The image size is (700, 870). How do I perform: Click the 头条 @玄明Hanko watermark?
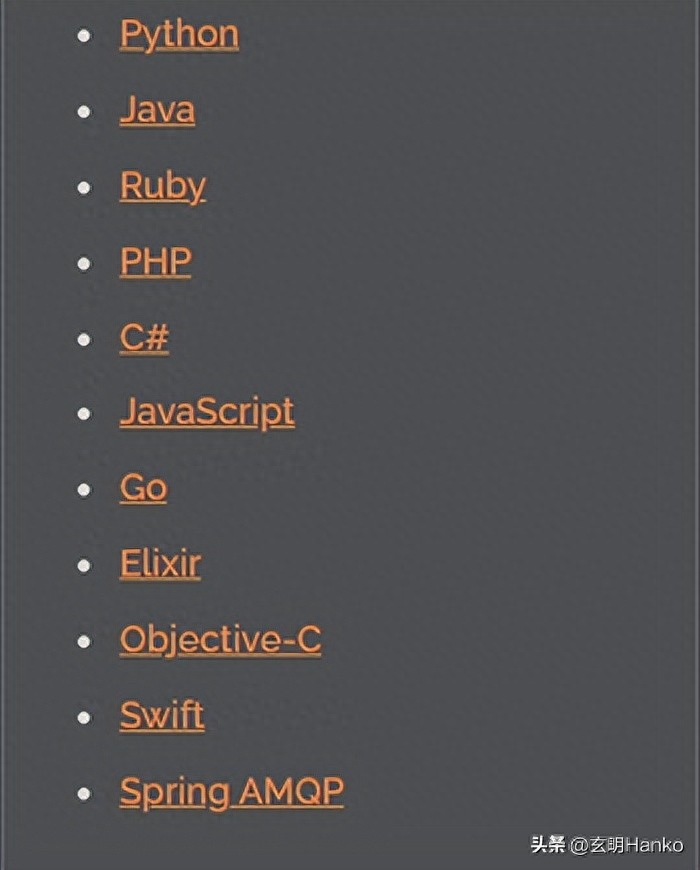pos(607,845)
